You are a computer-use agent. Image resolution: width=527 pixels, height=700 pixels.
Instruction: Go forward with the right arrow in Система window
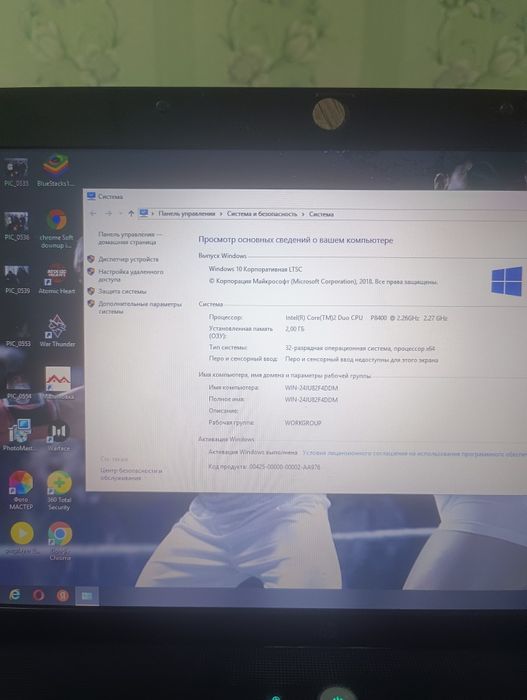(109, 213)
